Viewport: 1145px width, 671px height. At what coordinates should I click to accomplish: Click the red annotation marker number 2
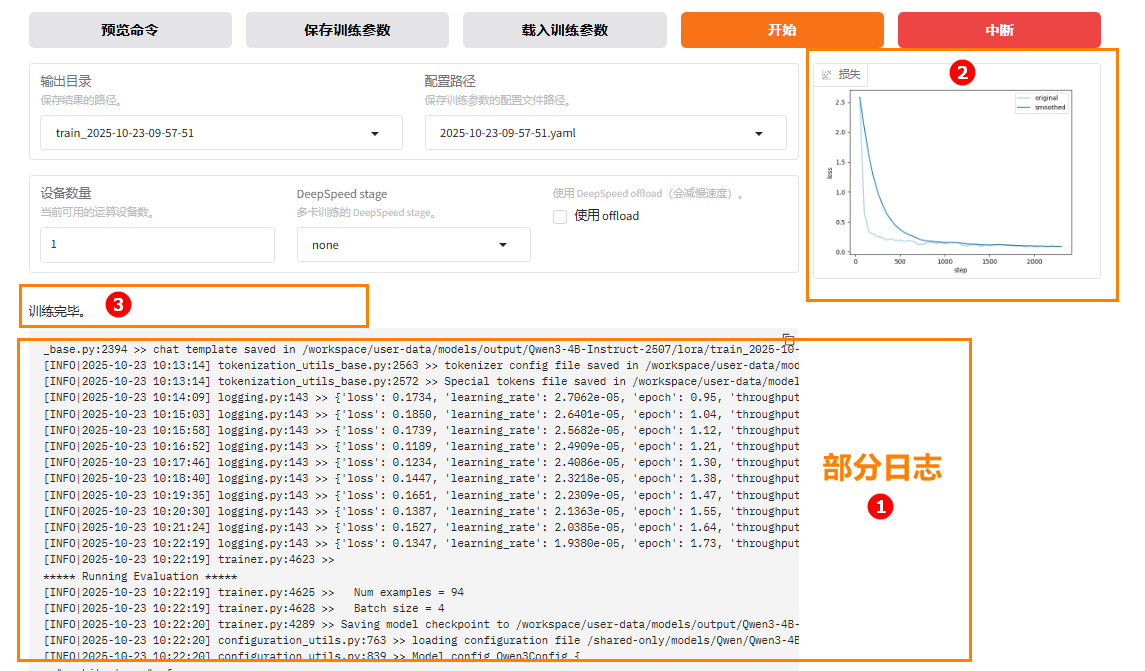click(962, 72)
